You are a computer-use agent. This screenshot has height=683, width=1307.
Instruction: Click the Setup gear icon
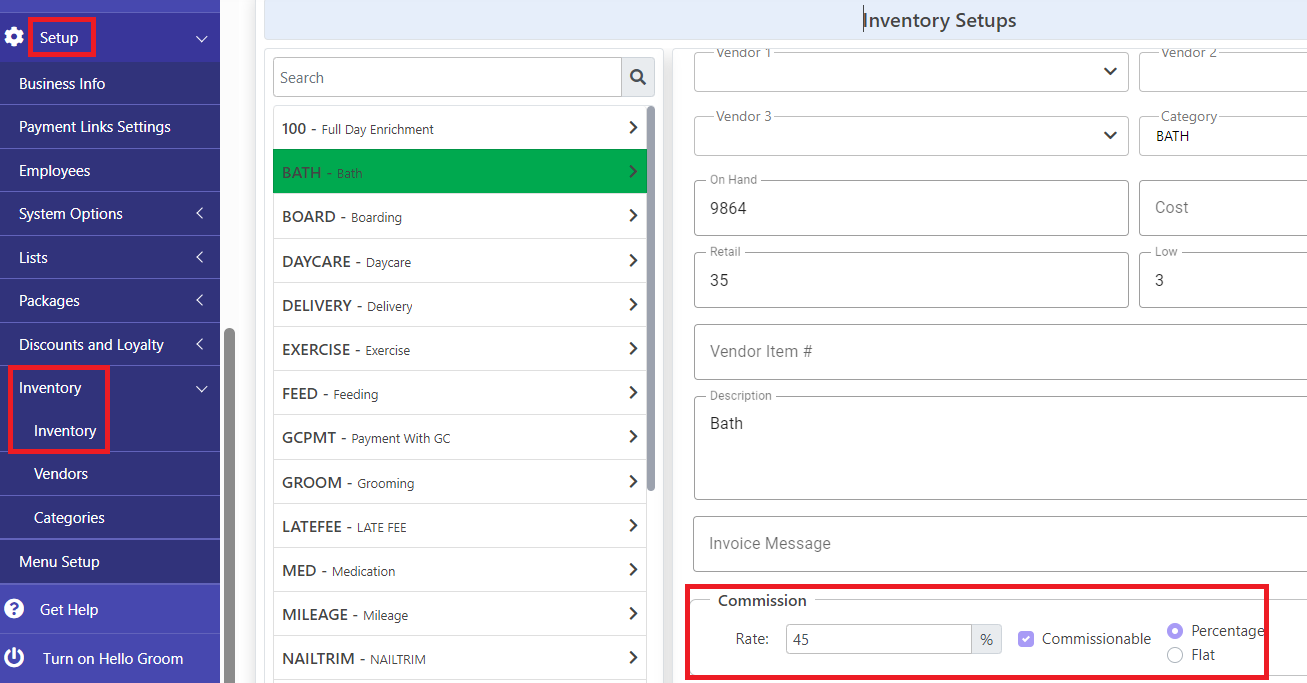point(14,37)
